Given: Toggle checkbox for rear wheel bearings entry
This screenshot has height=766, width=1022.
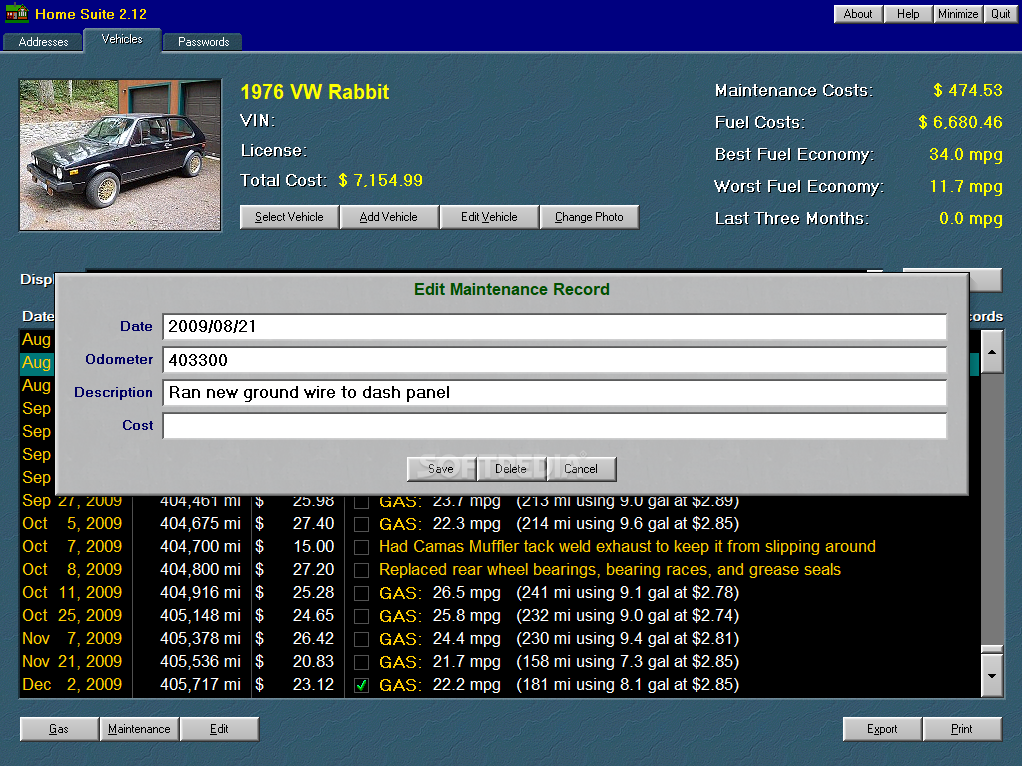Looking at the screenshot, I should point(361,570).
